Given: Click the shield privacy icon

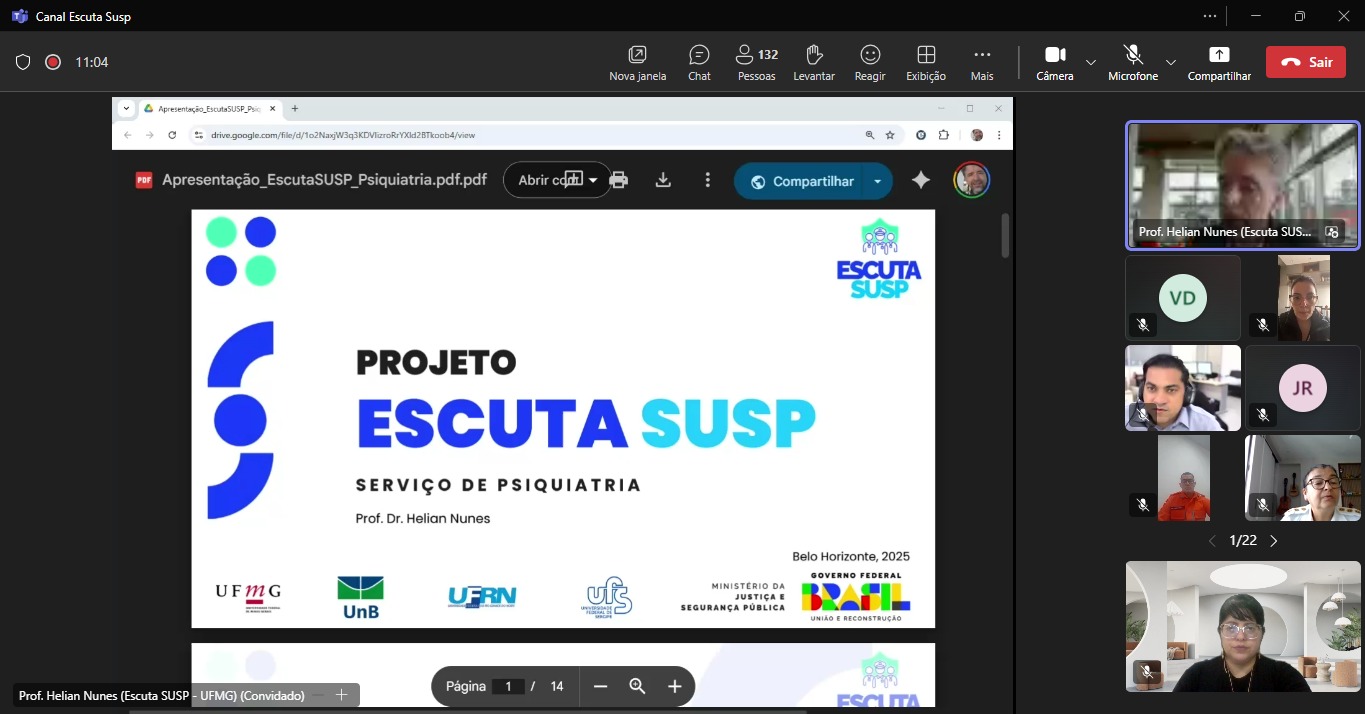Looking at the screenshot, I should [23, 62].
